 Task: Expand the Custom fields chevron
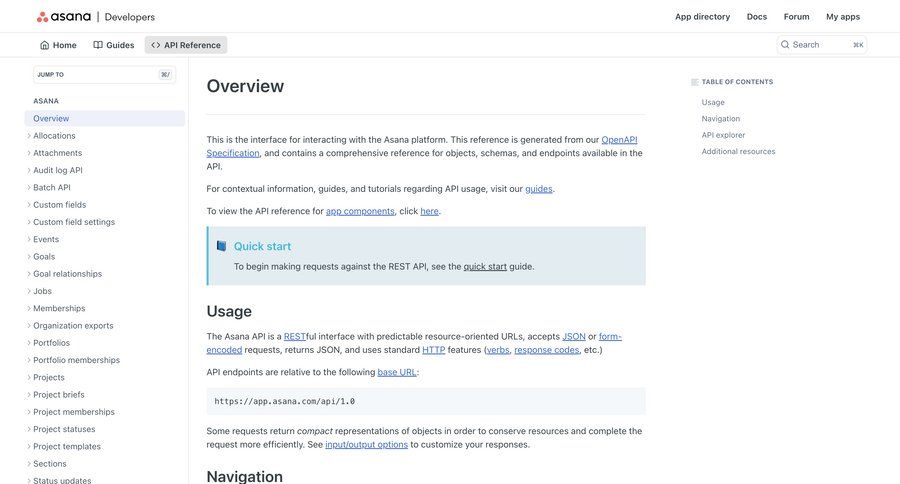(x=29, y=204)
